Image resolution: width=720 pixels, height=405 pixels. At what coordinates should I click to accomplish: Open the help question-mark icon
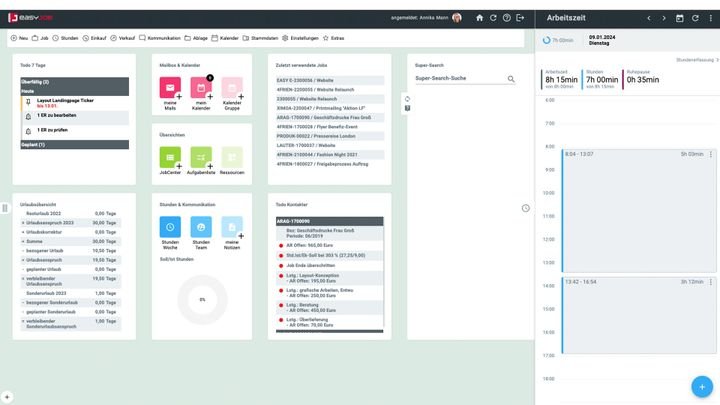point(506,18)
